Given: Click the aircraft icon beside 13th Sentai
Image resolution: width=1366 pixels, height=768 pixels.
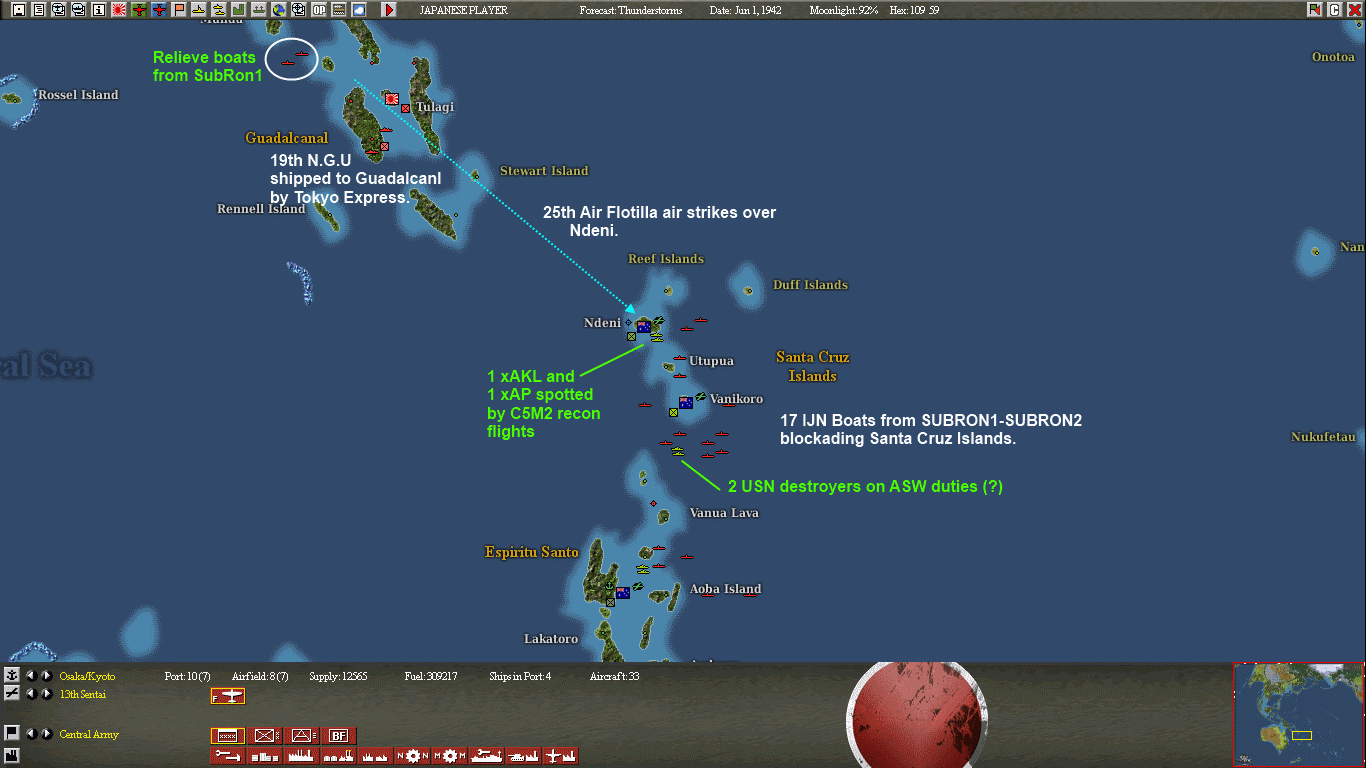Looking at the screenshot, I should (x=12, y=693).
